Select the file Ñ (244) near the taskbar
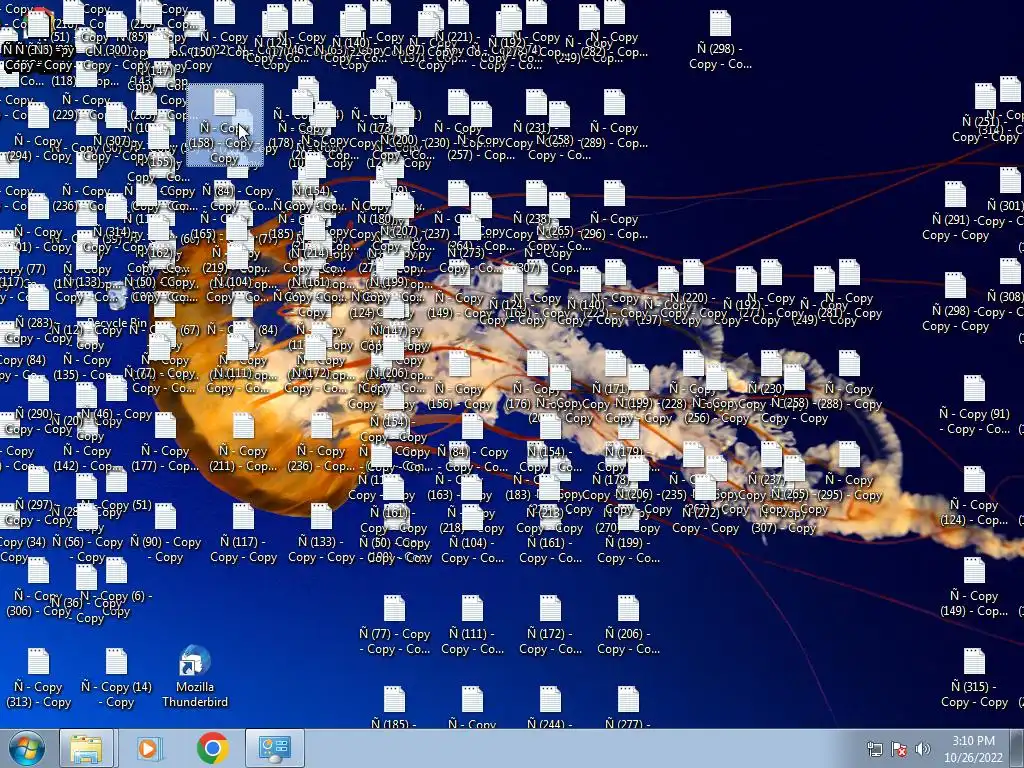 [550, 707]
